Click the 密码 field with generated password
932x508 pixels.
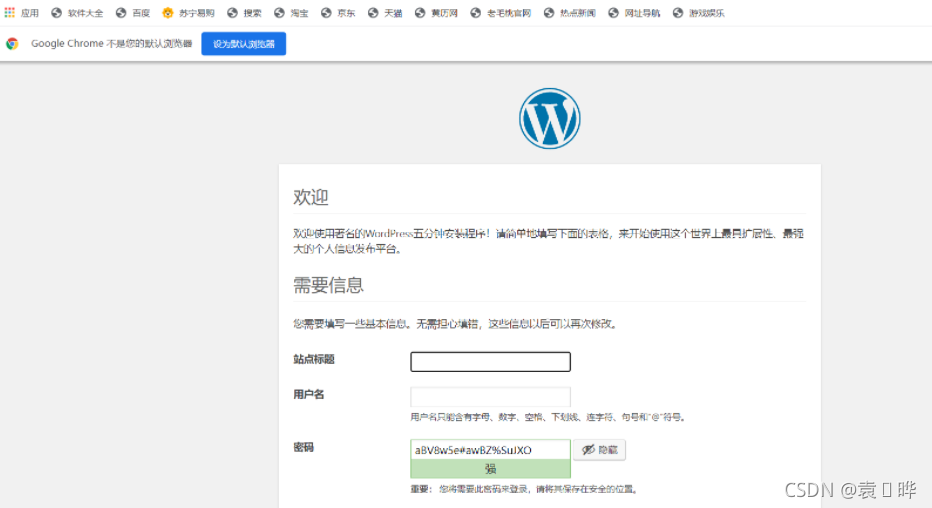click(x=490, y=450)
